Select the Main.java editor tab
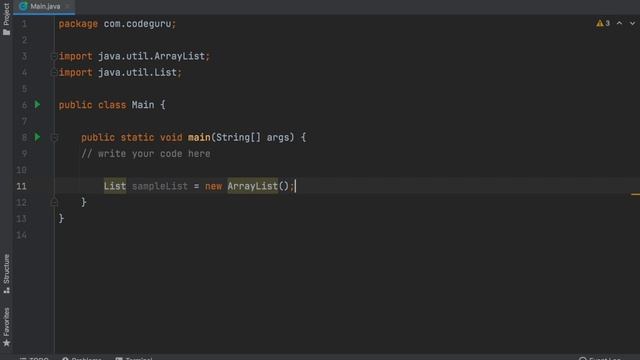 (x=44, y=7)
